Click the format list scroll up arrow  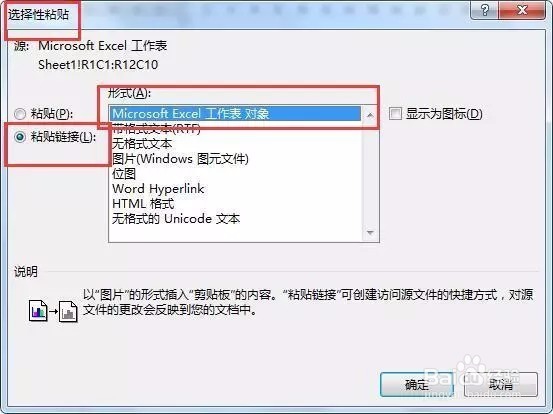coord(370,115)
